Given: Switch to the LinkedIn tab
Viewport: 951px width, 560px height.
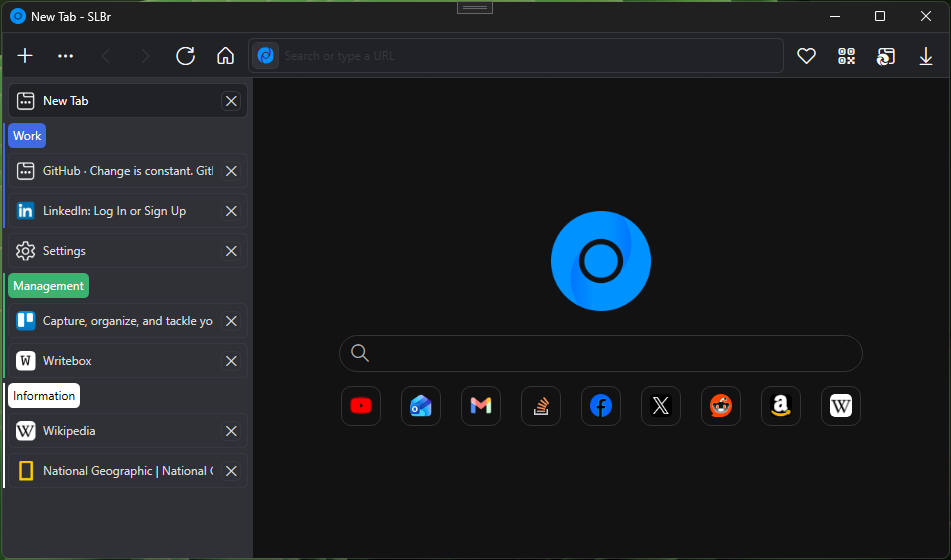Looking at the screenshot, I should [128, 211].
